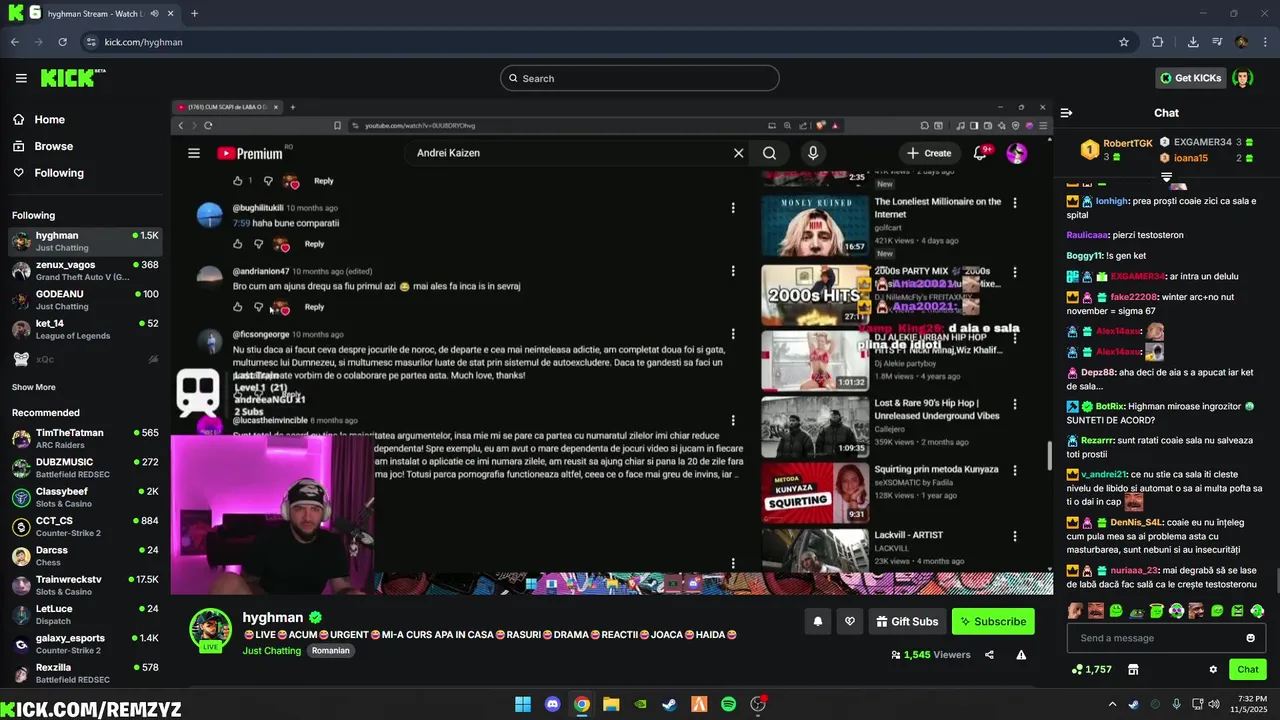Image resolution: width=1280 pixels, height=720 pixels.
Task: Bookmark this page with star icon
Action: (1124, 42)
